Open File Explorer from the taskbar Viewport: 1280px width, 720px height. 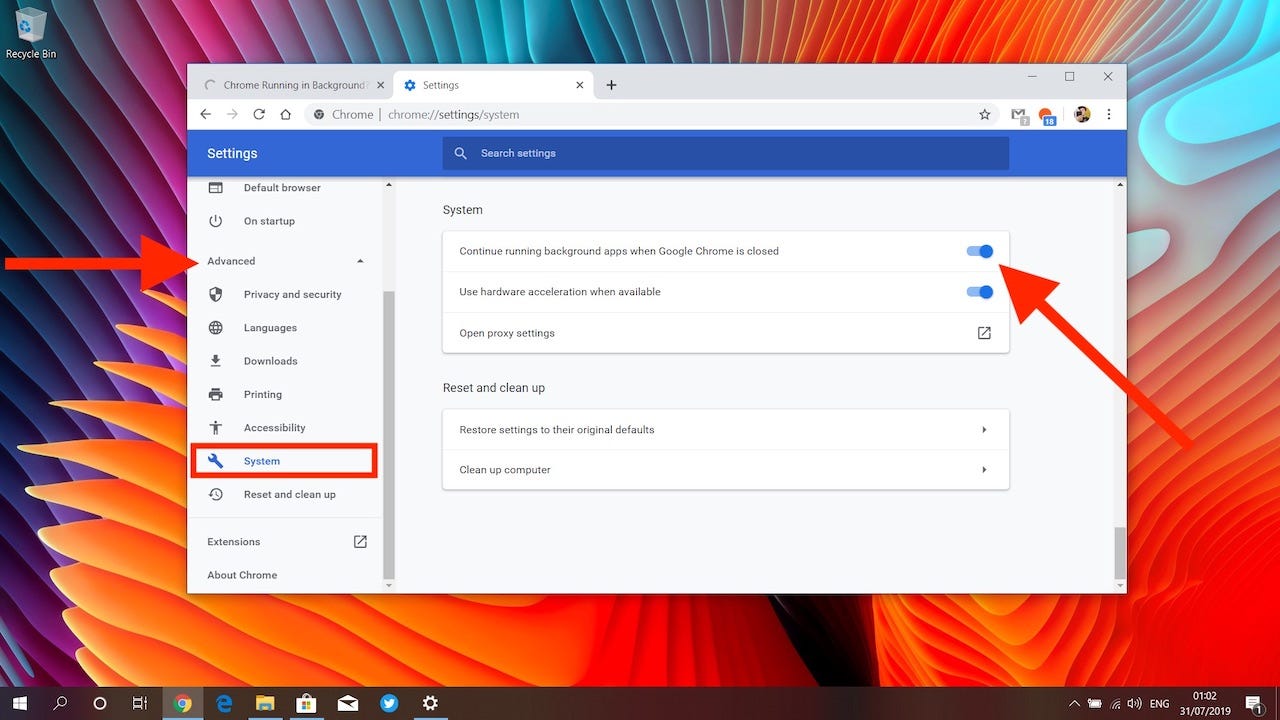(265, 703)
